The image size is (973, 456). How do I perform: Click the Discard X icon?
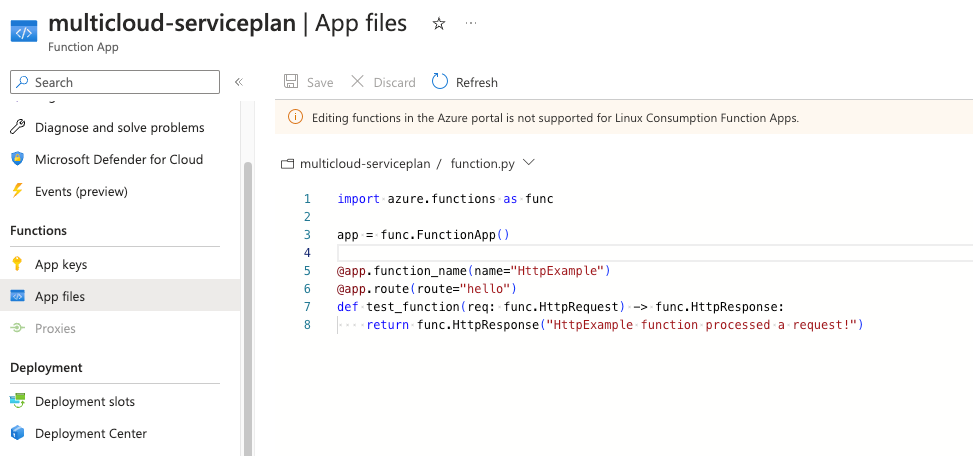(357, 81)
